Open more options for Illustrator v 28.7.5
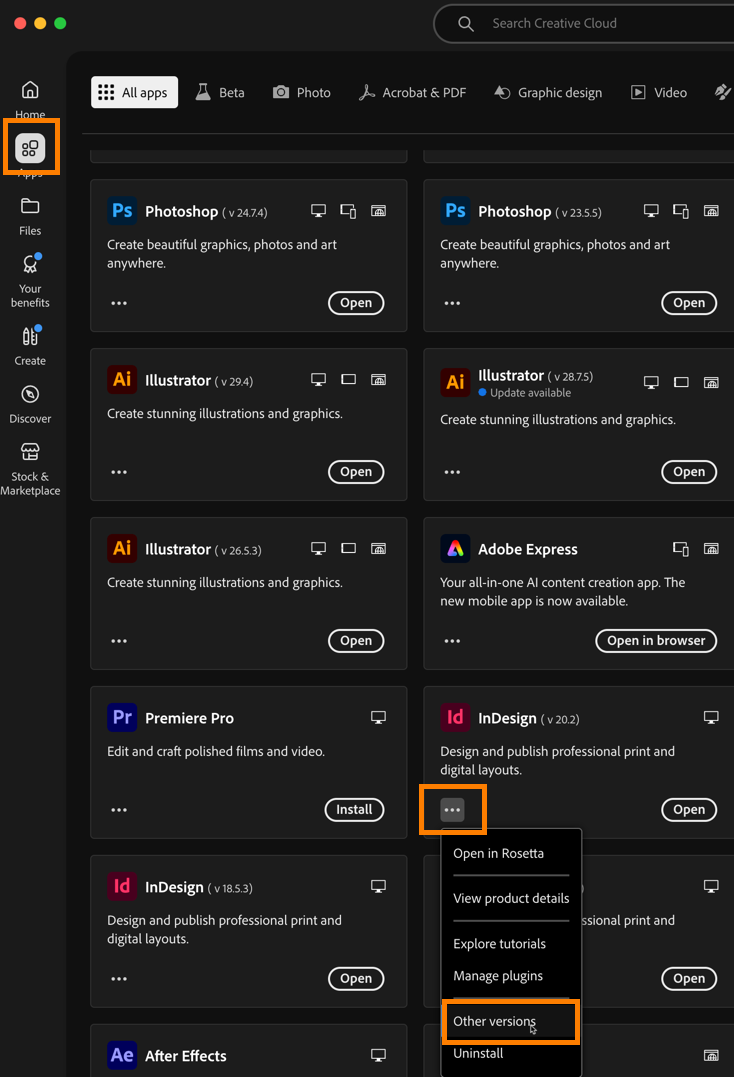 click(452, 472)
